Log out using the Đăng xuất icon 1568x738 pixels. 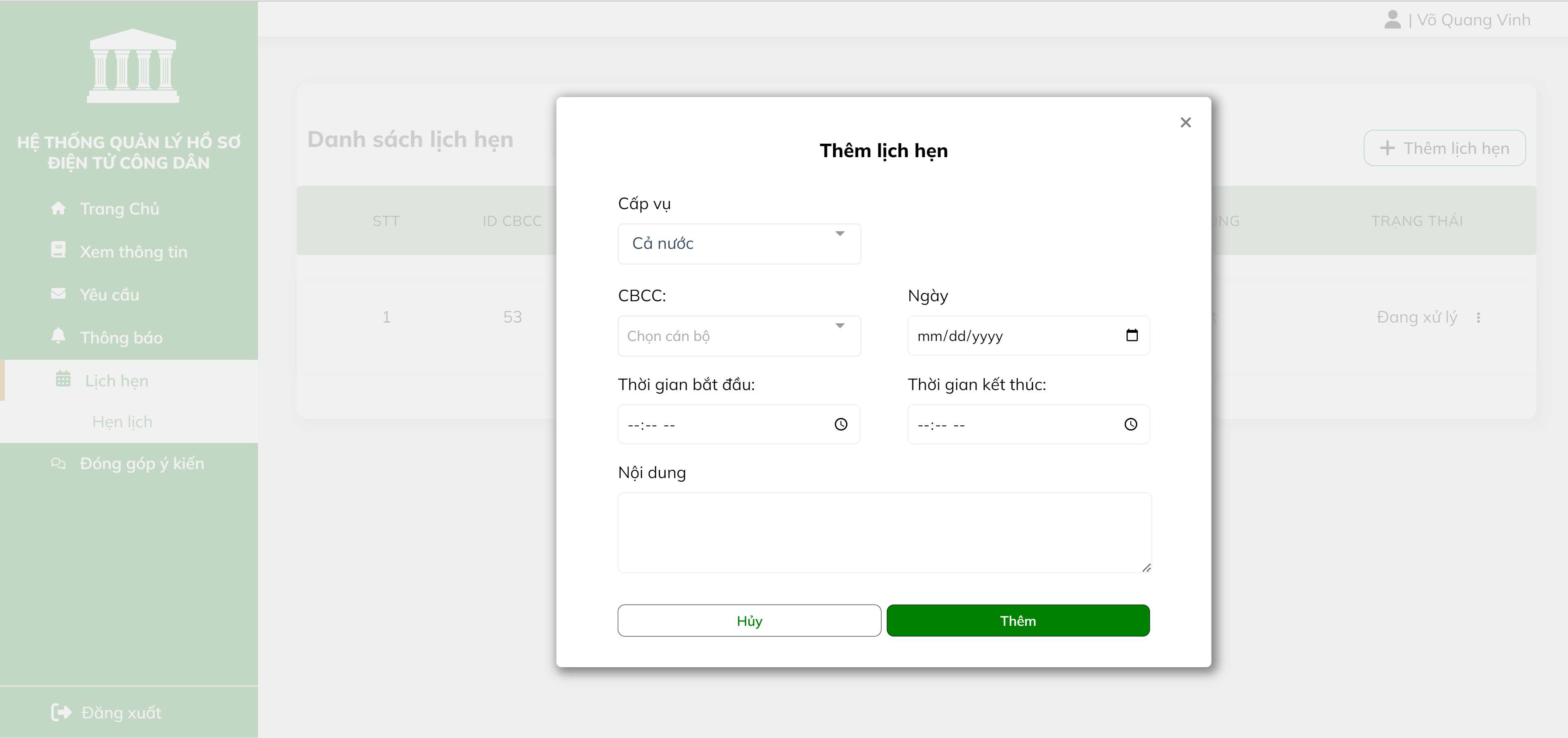pyautogui.click(x=60, y=712)
